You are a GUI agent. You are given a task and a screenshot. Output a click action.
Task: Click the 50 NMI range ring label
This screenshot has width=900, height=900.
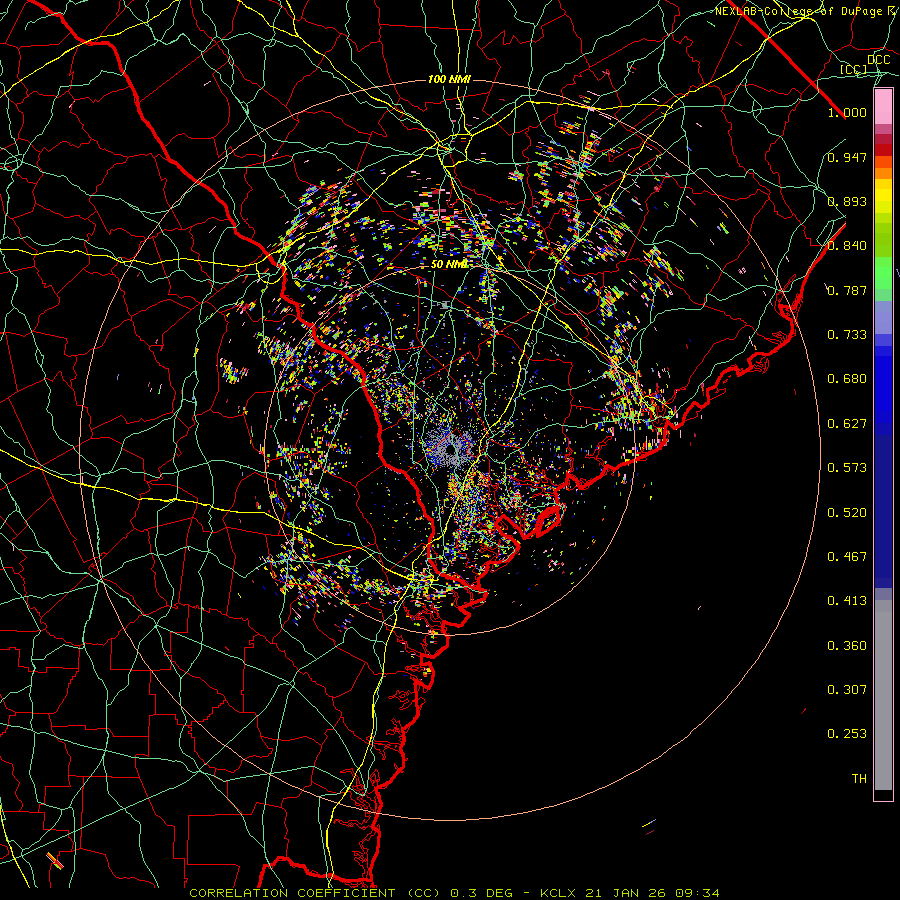[x=449, y=265]
